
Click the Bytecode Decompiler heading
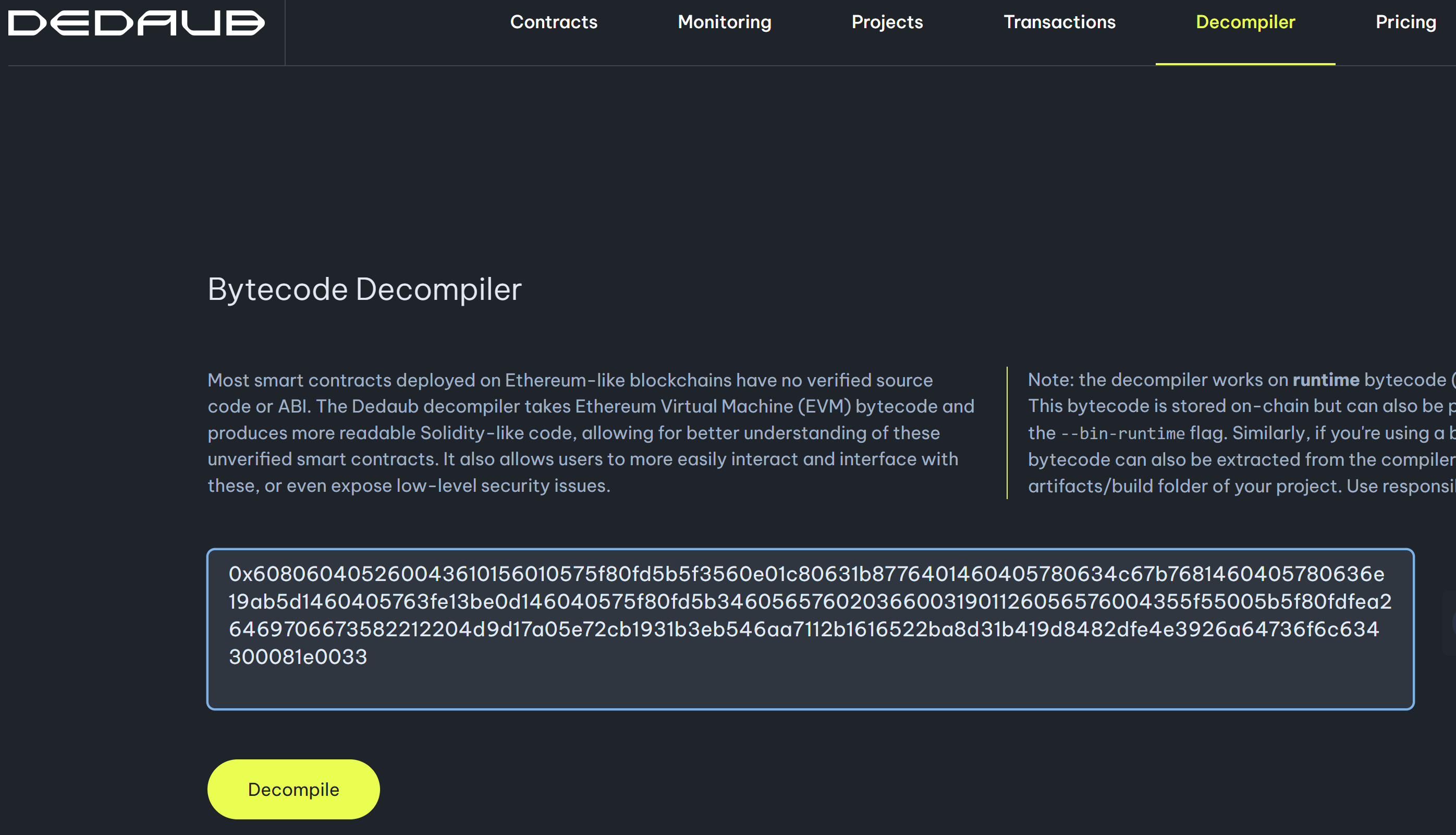tap(364, 289)
